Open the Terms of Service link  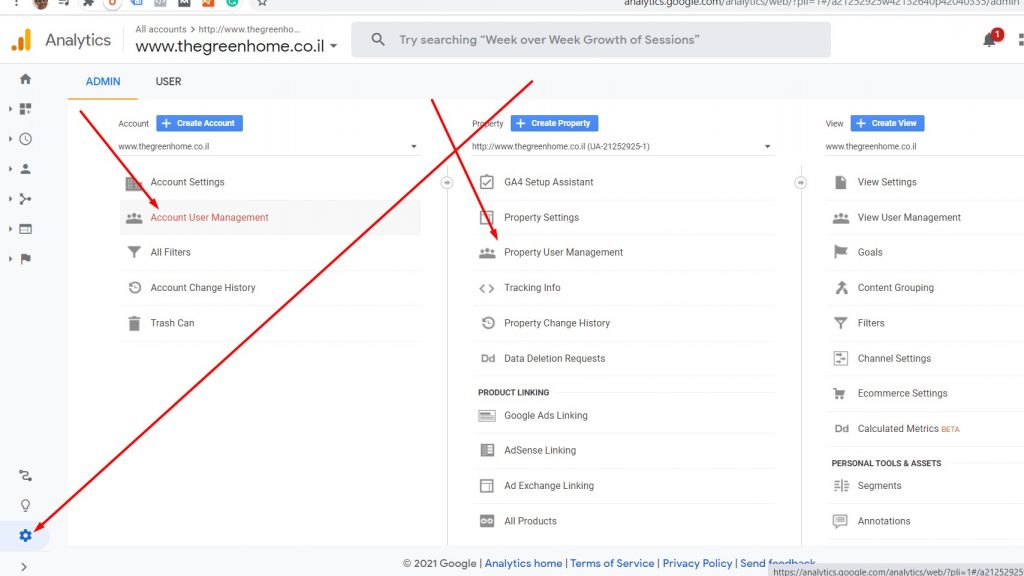tap(612, 563)
